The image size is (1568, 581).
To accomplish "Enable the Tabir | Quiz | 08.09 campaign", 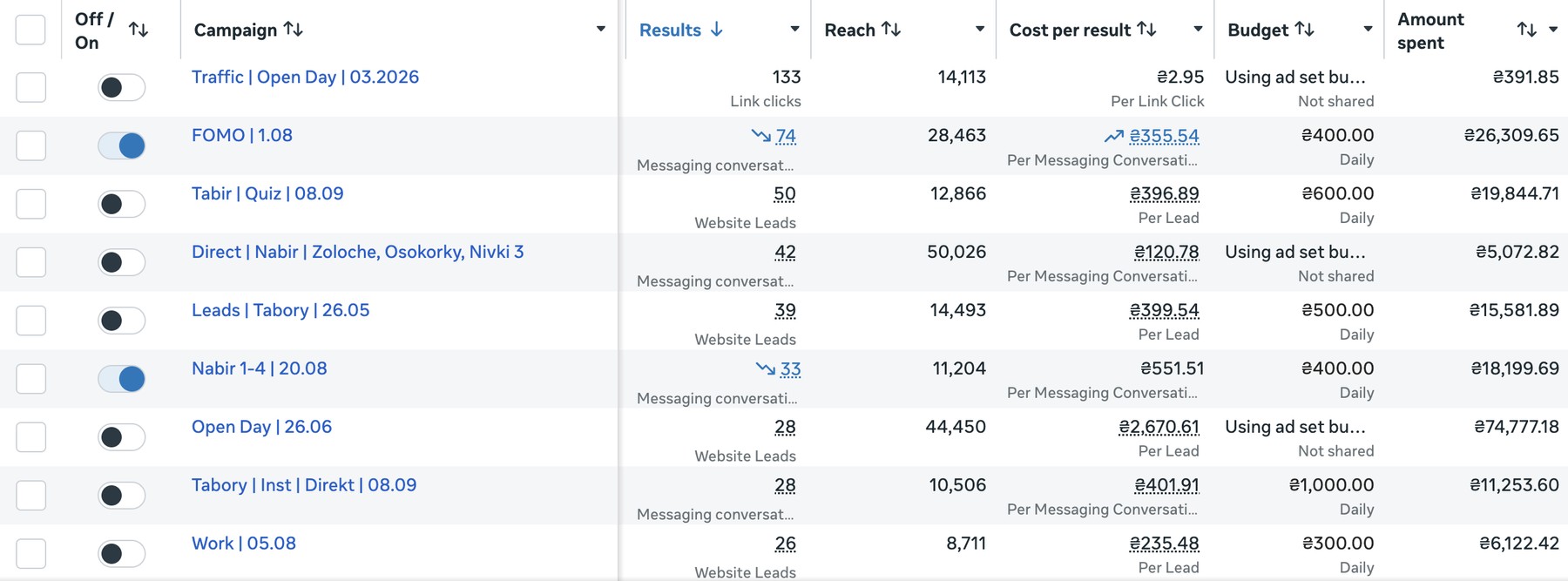I will (121, 204).
